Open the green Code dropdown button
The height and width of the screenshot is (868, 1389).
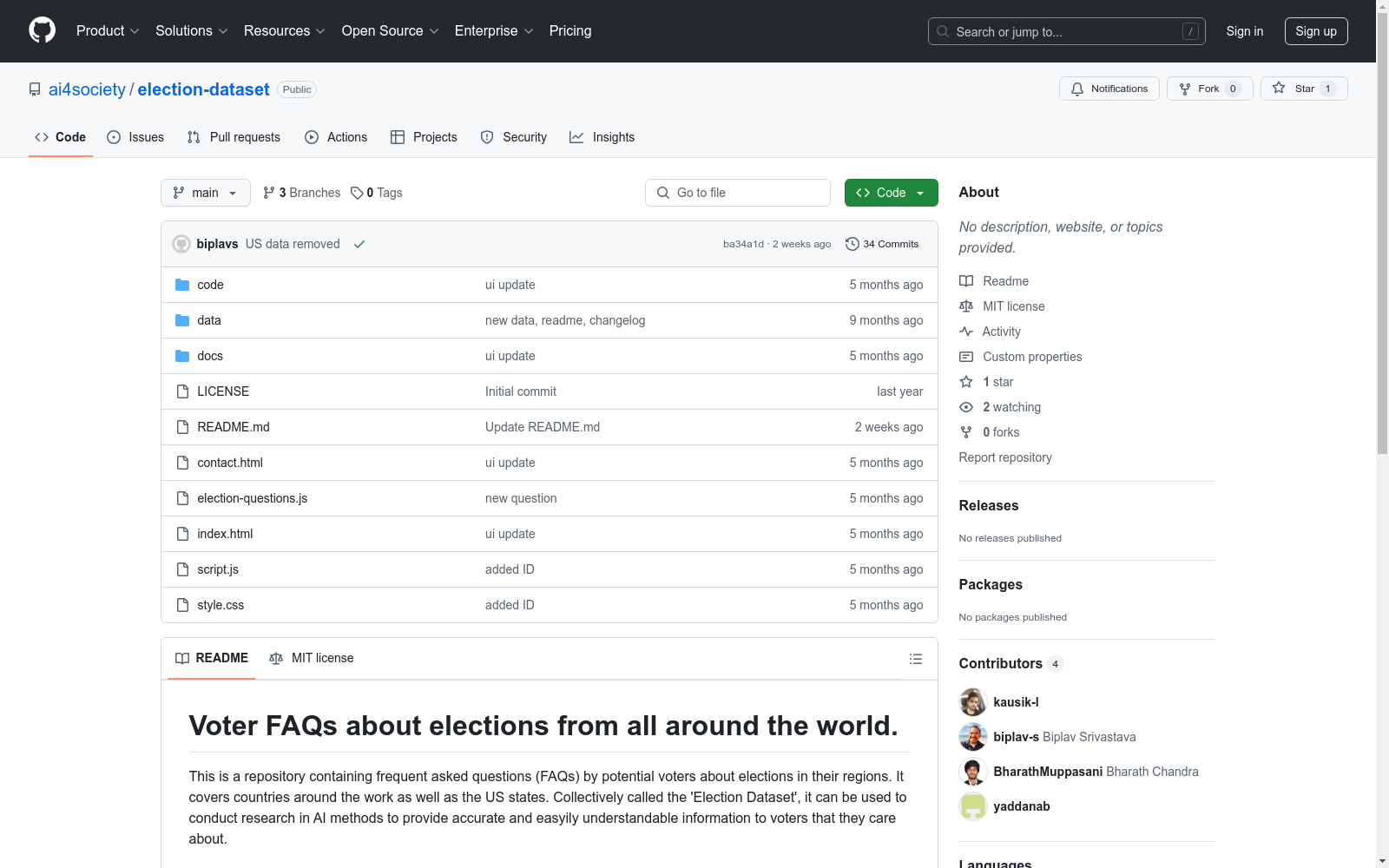tap(891, 193)
